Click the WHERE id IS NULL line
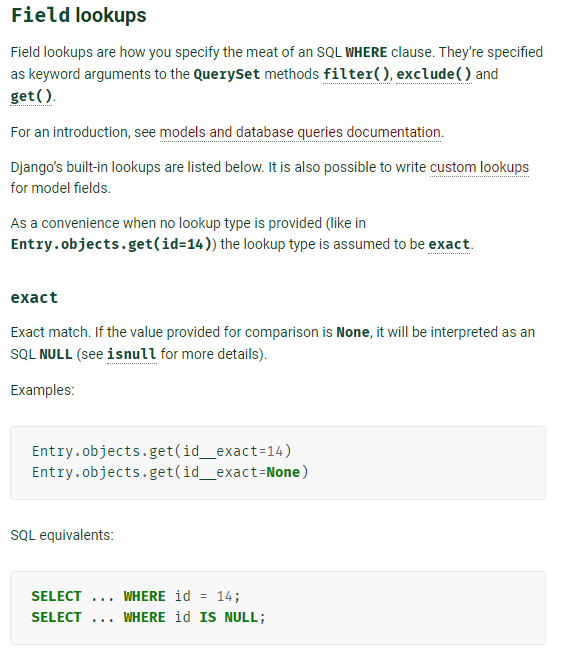Image resolution: width=580 pixels, height=649 pixels. 148,618
